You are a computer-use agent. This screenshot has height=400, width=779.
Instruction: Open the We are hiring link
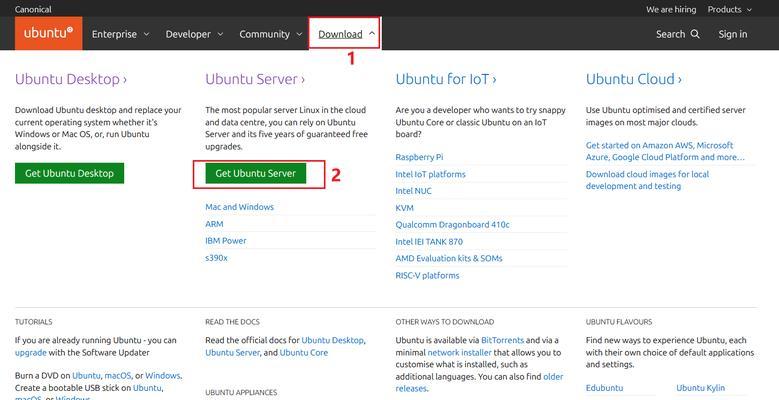[x=671, y=9]
